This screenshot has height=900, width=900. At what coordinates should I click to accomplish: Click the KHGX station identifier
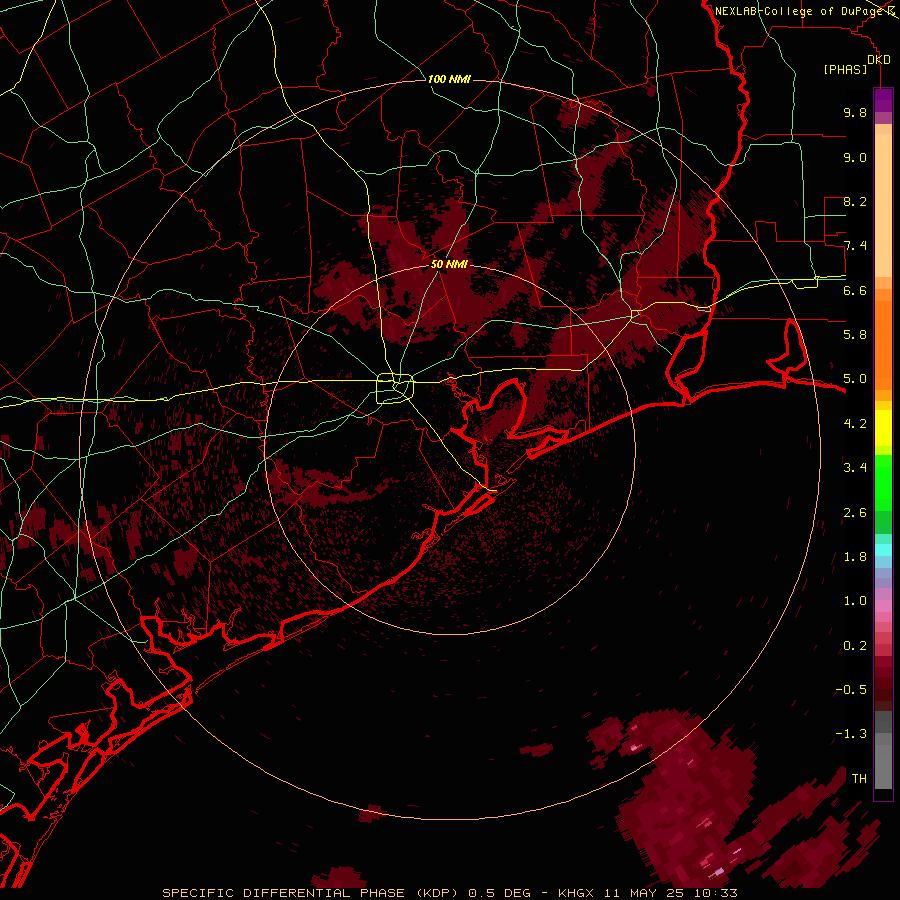576,893
